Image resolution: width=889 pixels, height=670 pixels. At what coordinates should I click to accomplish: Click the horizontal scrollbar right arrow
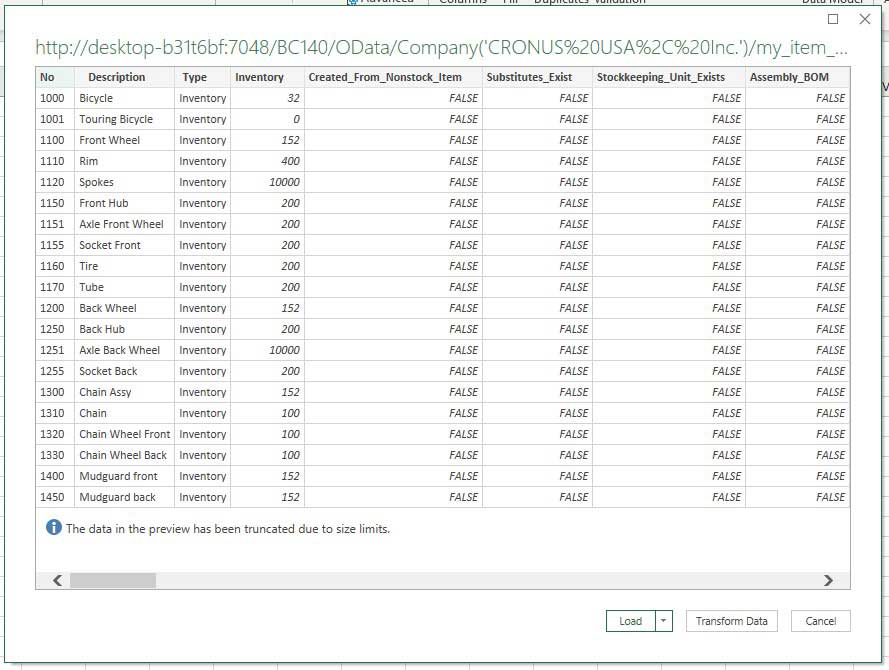click(x=828, y=580)
